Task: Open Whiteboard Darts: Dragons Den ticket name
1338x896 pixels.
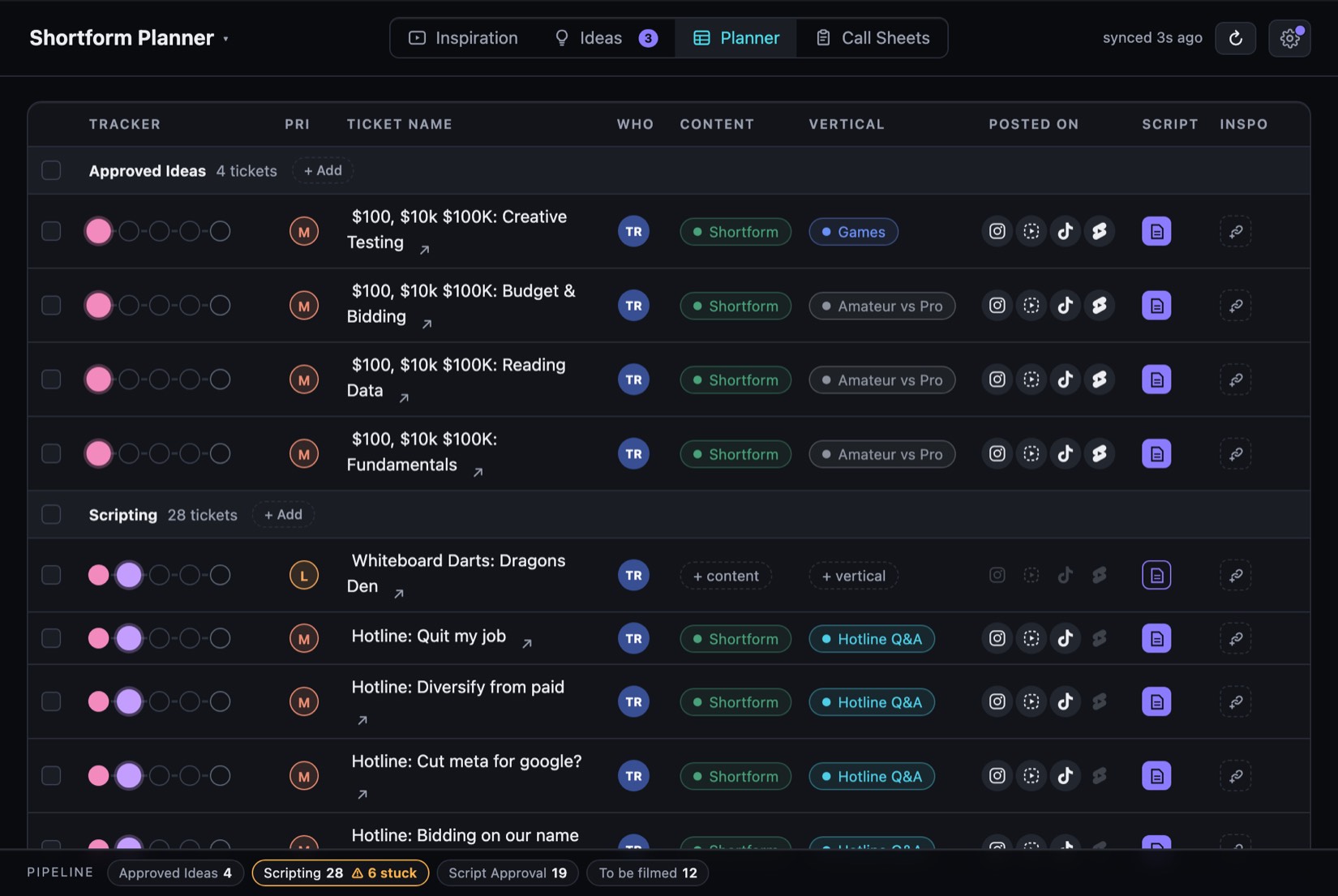Action: click(x=456, y=573)
